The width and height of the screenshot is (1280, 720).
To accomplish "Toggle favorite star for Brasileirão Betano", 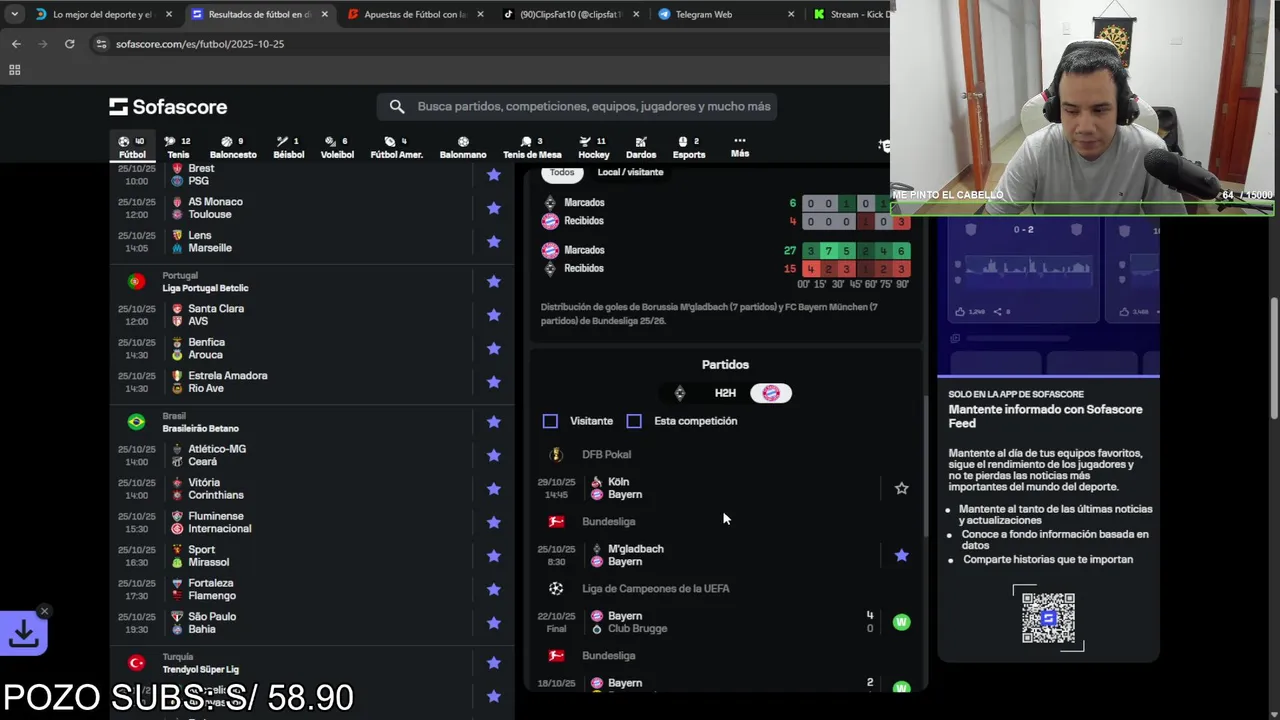I will (493, 422).
